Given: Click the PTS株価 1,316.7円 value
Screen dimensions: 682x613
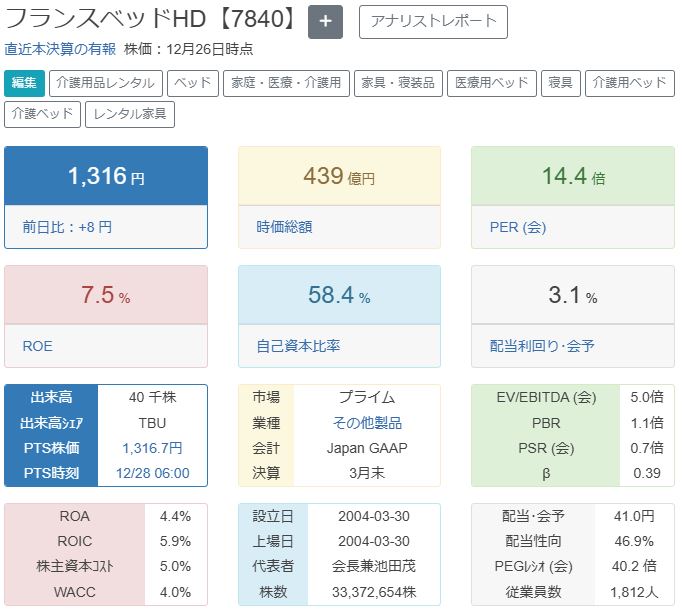Looking at the screenshot, I should pyautogui.click(x=152, y=448).
